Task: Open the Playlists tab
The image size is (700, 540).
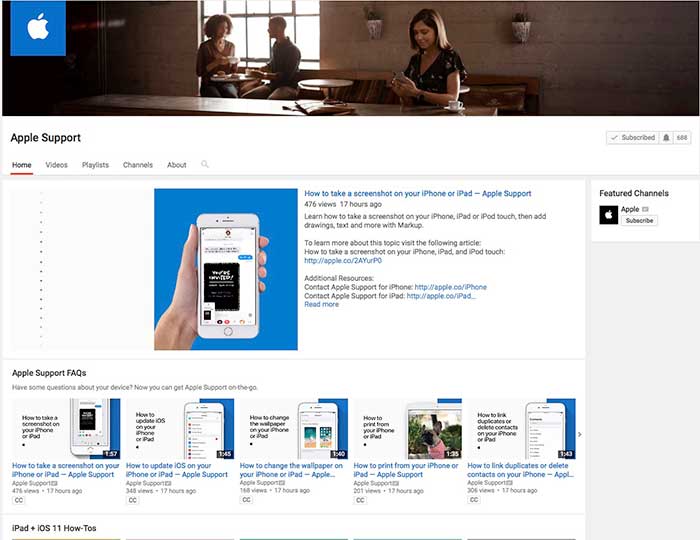Action: (x=95, y=165)
